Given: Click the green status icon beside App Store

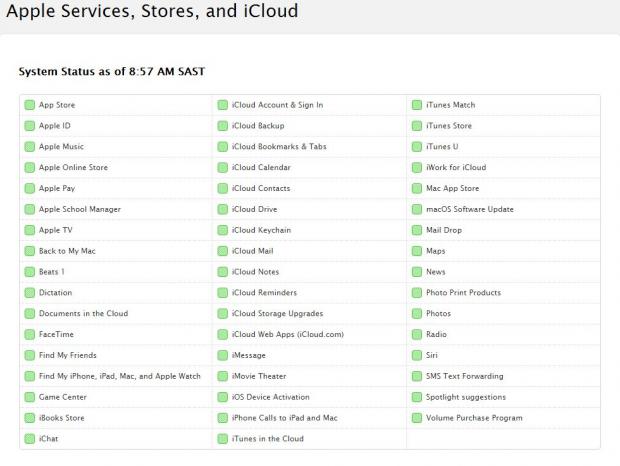Looking at the screenshot, I should coord(30,105).
